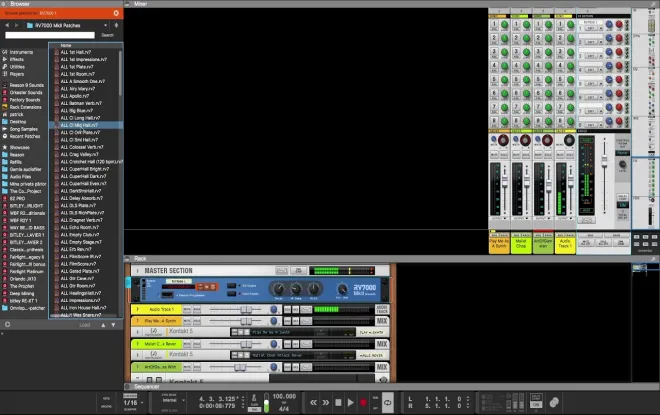
Task: Solo Audio Track 1 in the rack
Action: pyautogui.click(x=196, y=309)
